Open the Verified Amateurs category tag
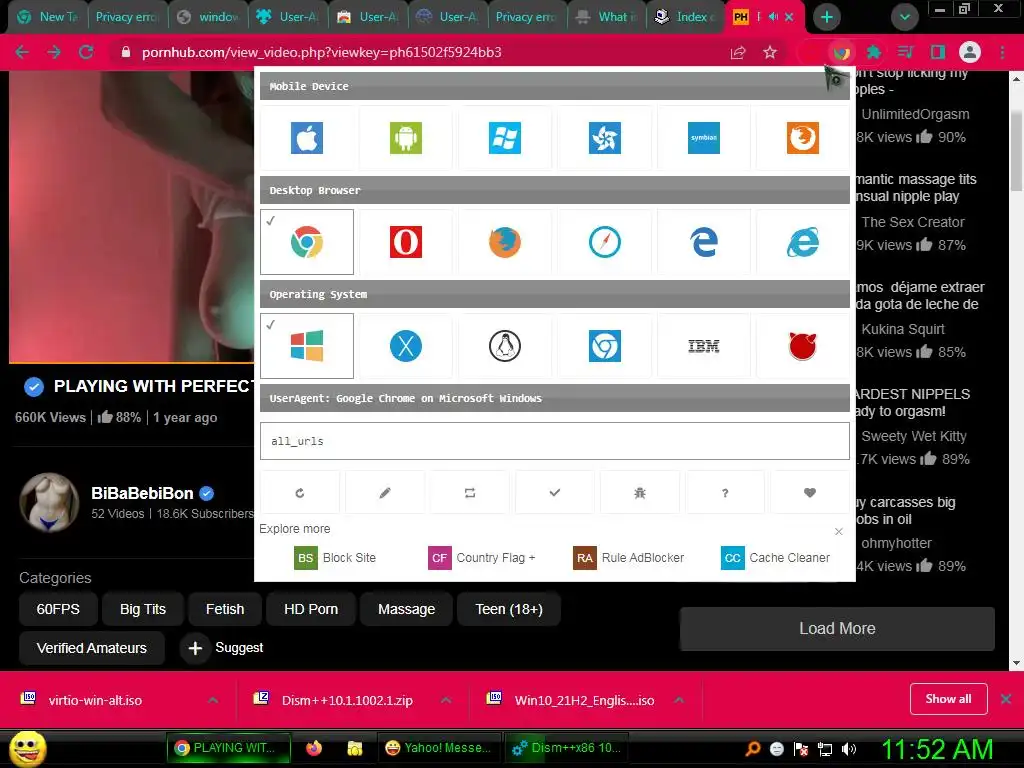Viewport: 1024px width, 768px height. (x=91, y=648)
